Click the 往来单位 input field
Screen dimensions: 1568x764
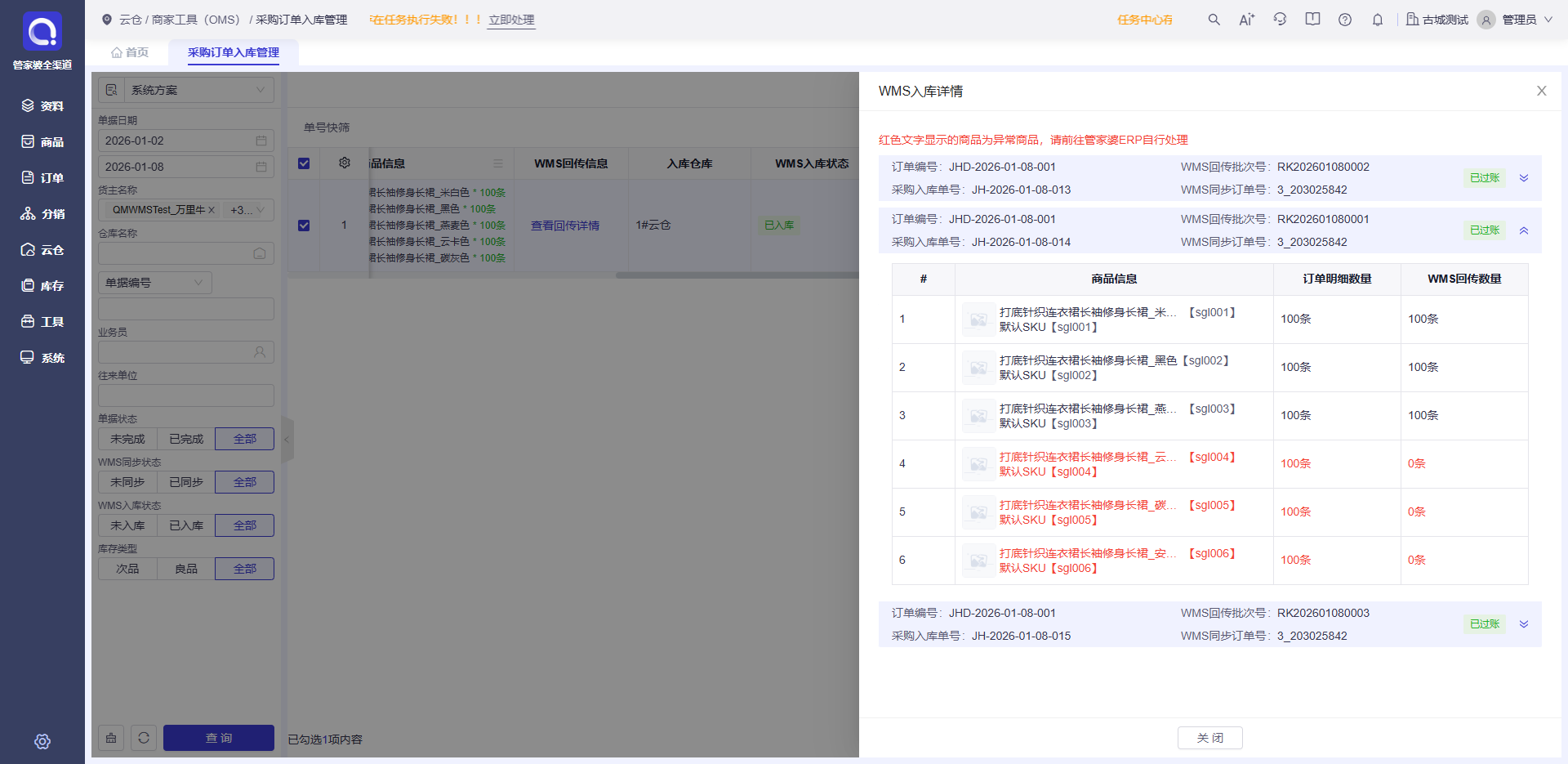(x=186, y=395)
